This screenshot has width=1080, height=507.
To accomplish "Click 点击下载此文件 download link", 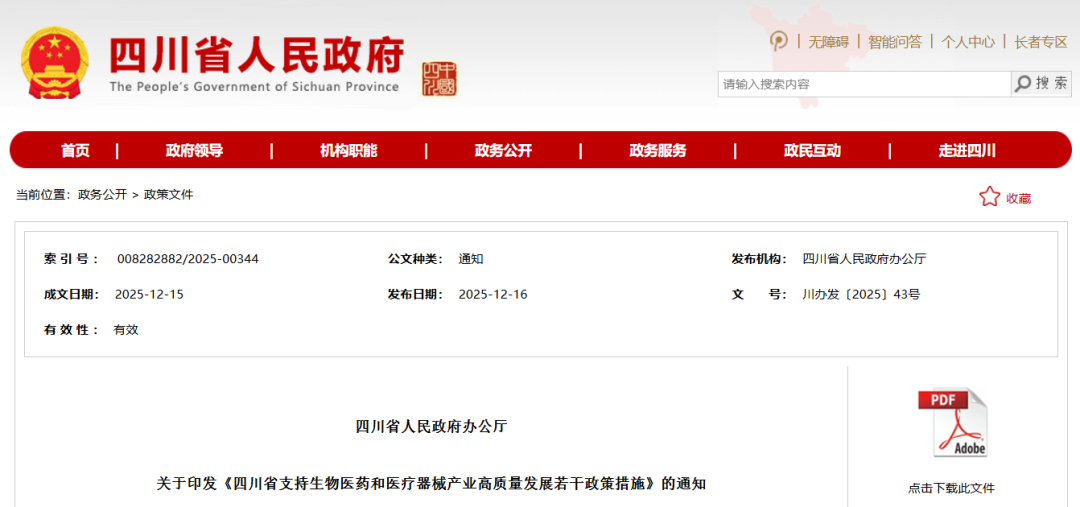I will 951,488.
